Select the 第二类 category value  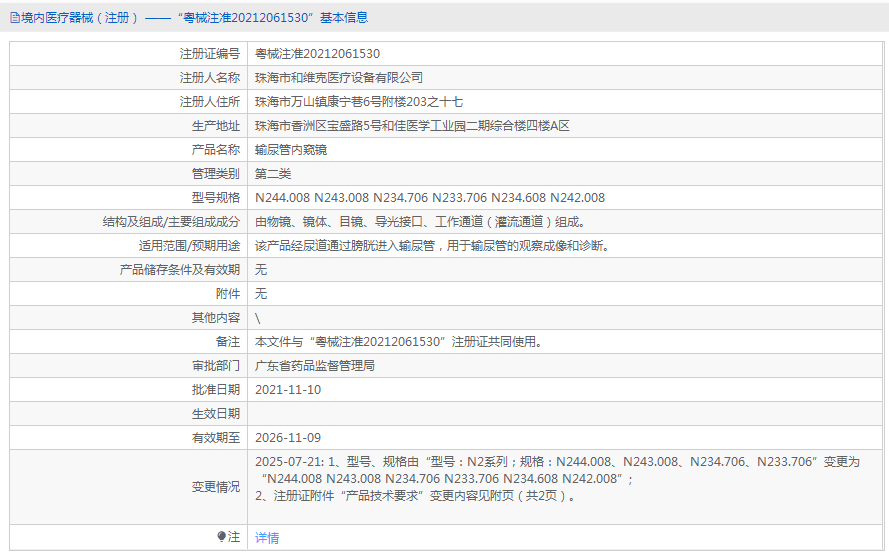pos(273,174)
